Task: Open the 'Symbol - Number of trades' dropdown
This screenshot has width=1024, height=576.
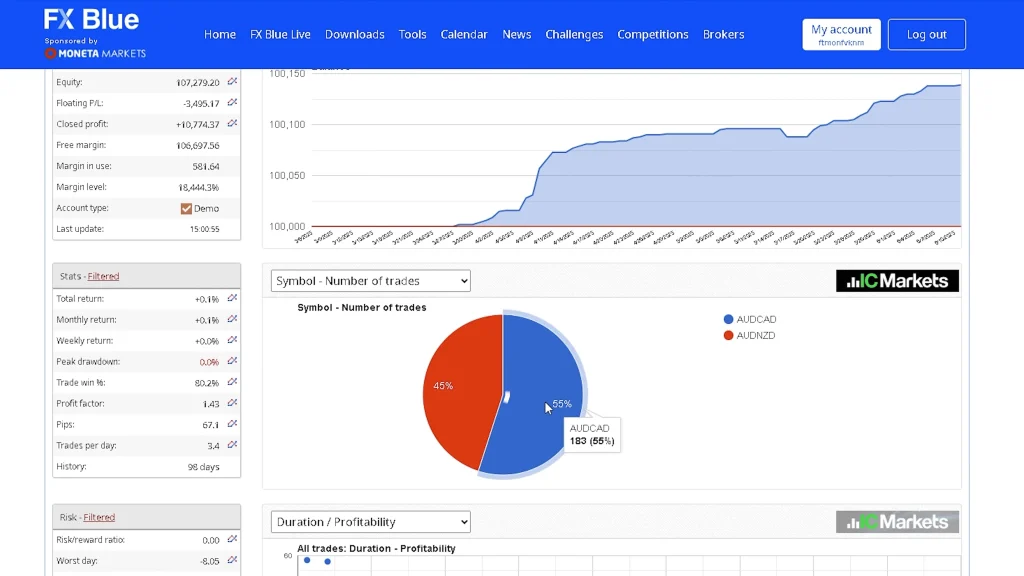Action: pyautogui.click(x=370, y=281)
